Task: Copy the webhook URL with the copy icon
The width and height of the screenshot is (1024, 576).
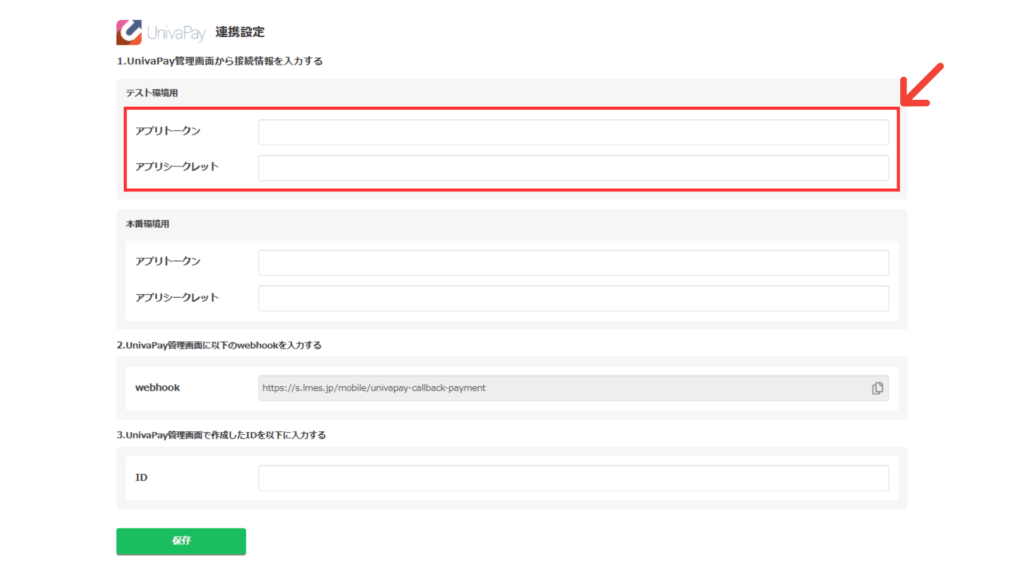Action: 877,388
